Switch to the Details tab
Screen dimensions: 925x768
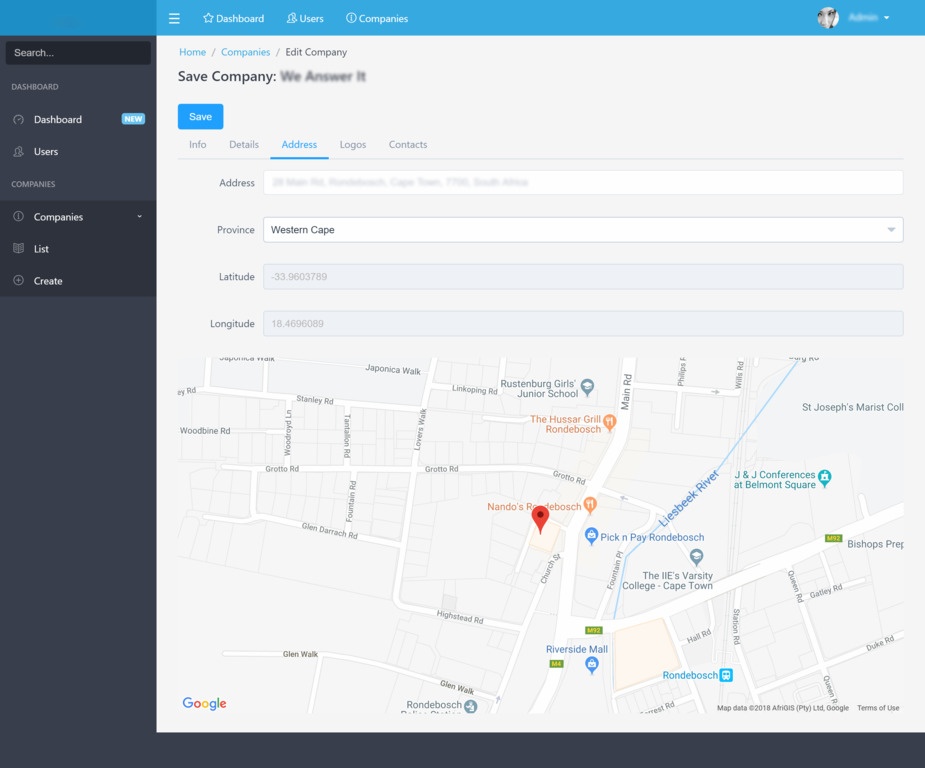pyautogui.click(x=244, y=145)
